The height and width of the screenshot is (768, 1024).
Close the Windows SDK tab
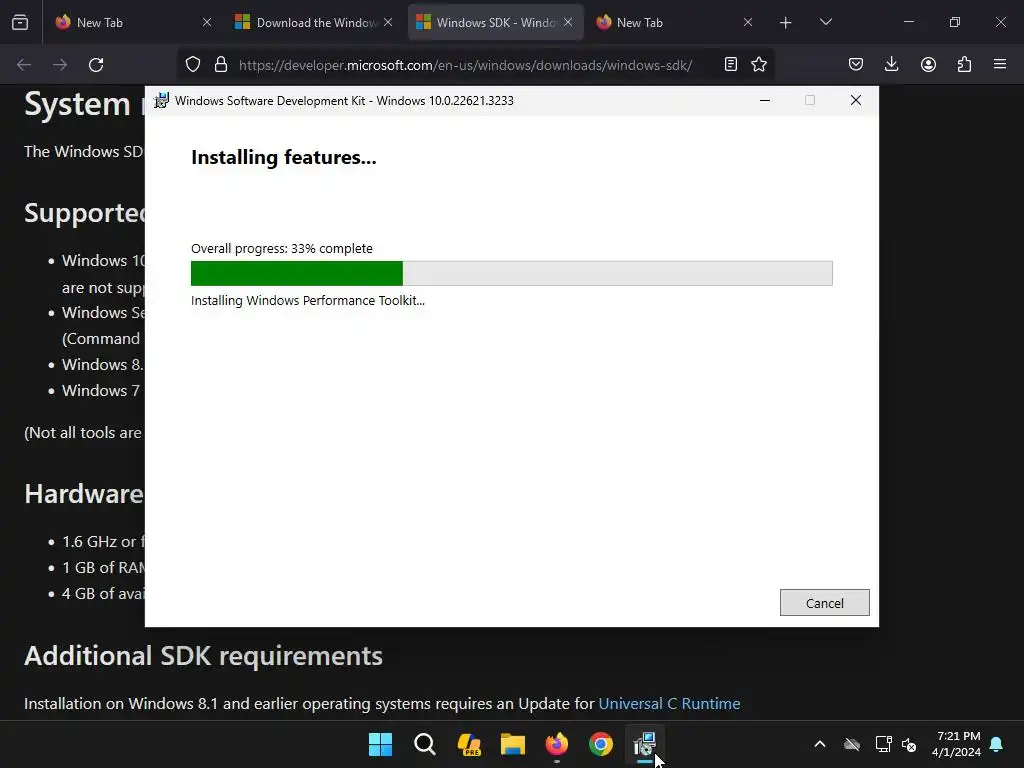coord(568,22)
